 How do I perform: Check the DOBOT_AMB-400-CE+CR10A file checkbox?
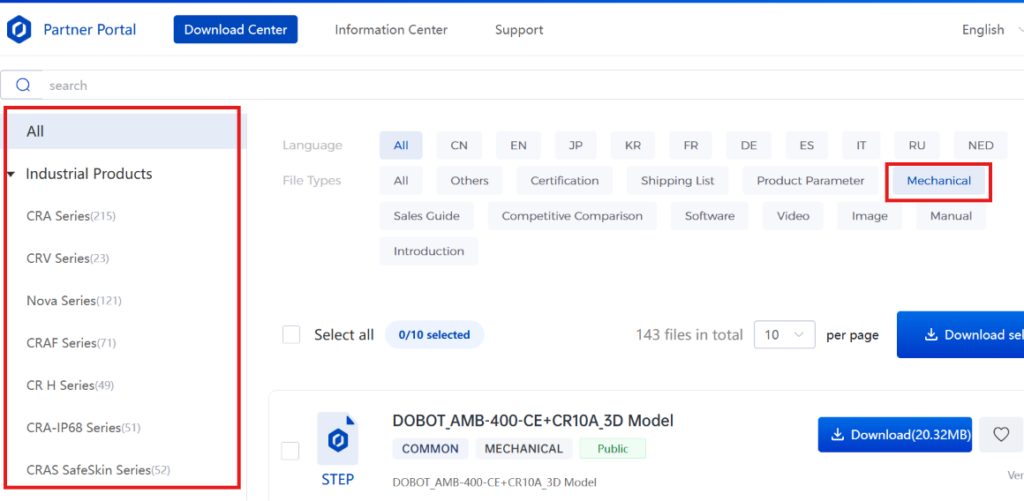coord(290,451)
